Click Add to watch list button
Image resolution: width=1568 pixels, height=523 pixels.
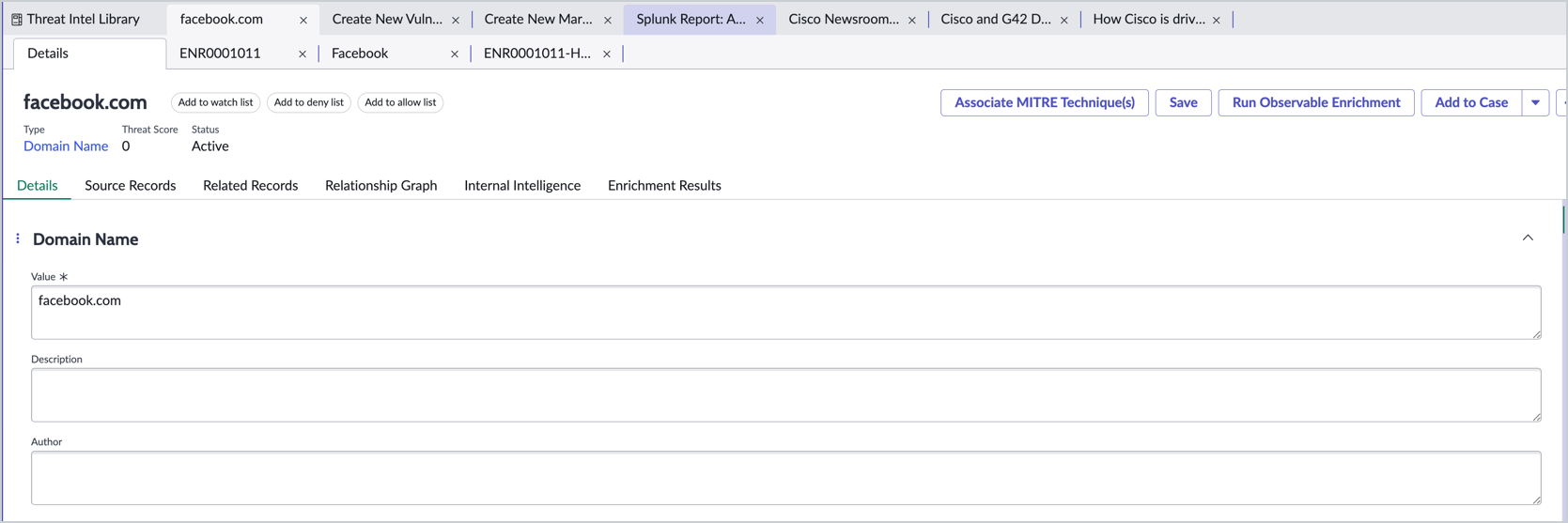[215, 102]
